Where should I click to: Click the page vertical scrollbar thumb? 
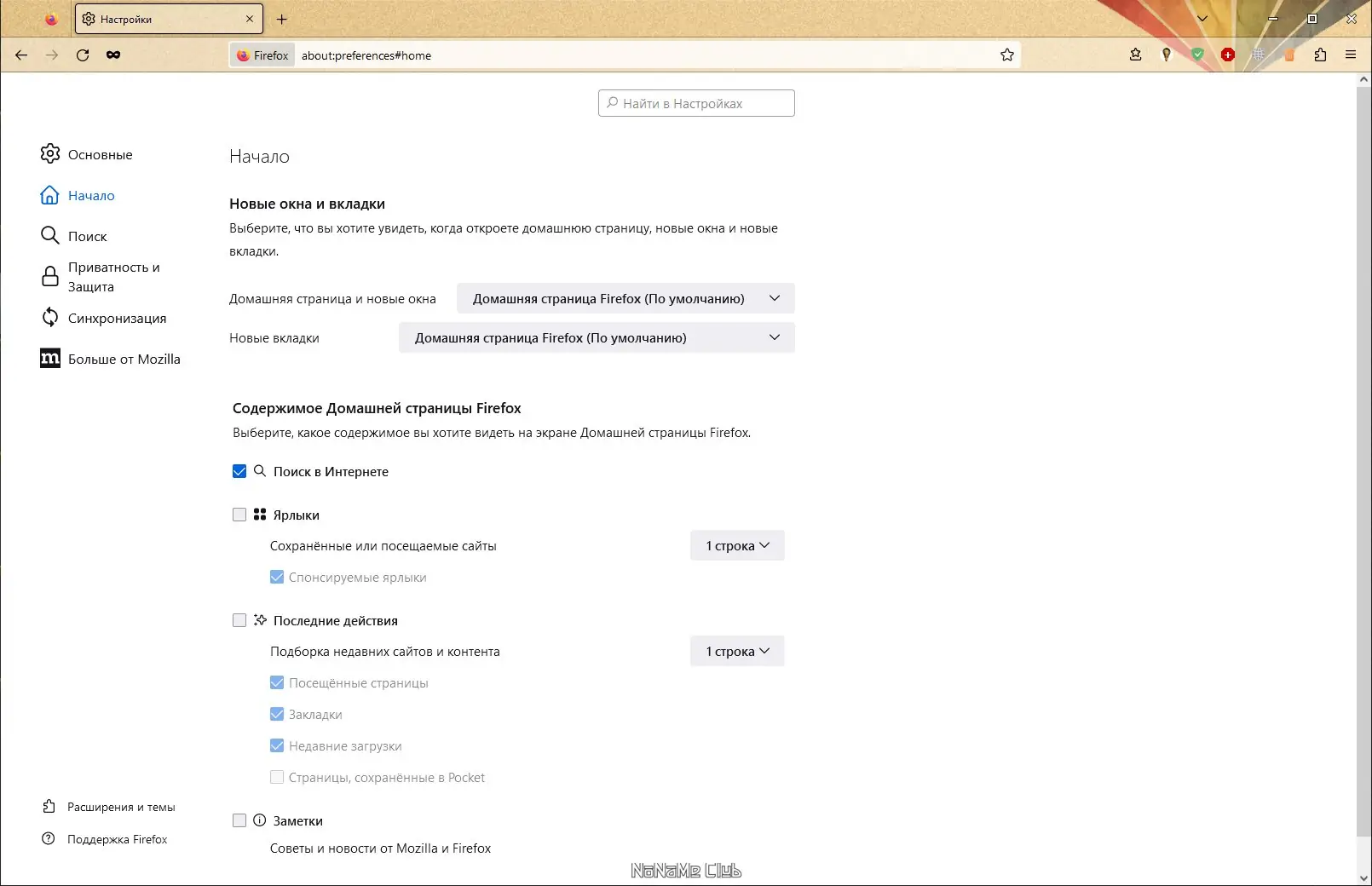point(1363,460)
